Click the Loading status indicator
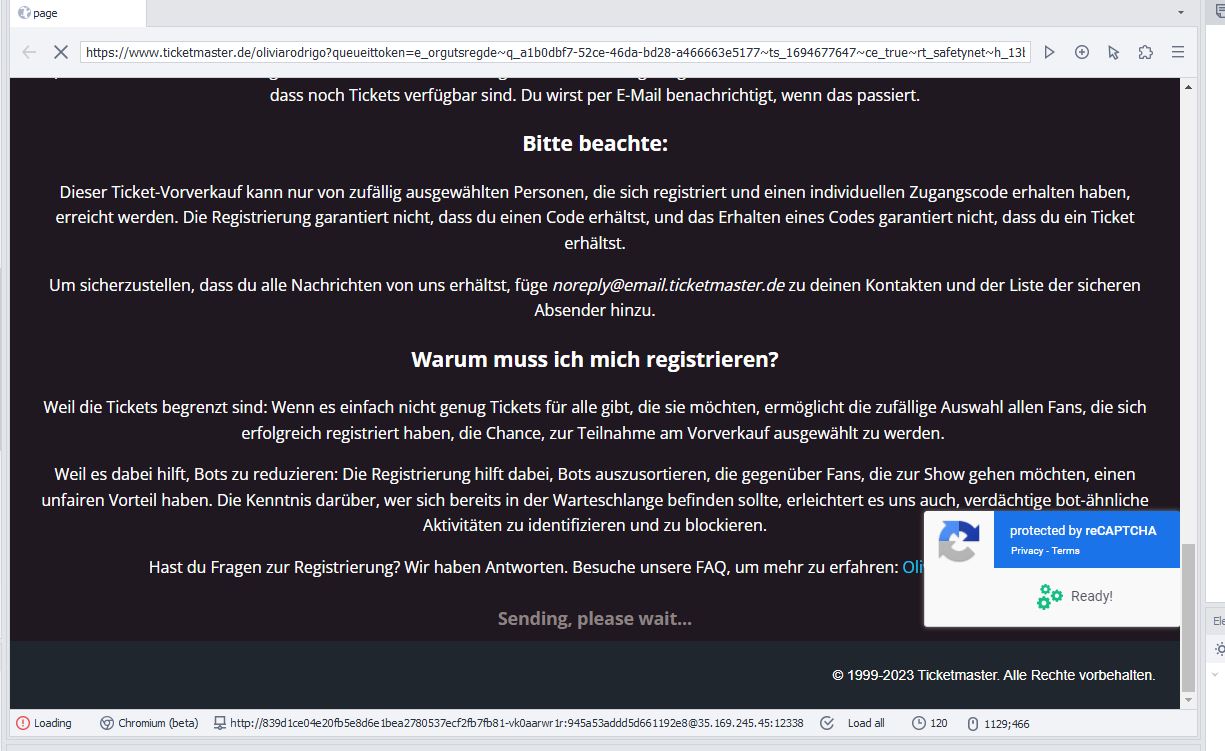This screenshot has width=1225, height=751. (44, 723)
